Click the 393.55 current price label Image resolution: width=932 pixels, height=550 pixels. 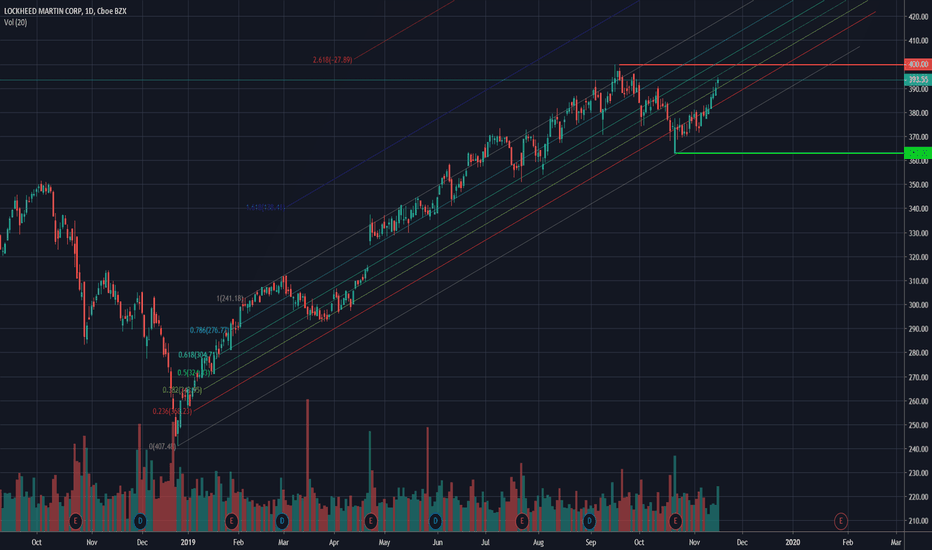coord(918,80)
